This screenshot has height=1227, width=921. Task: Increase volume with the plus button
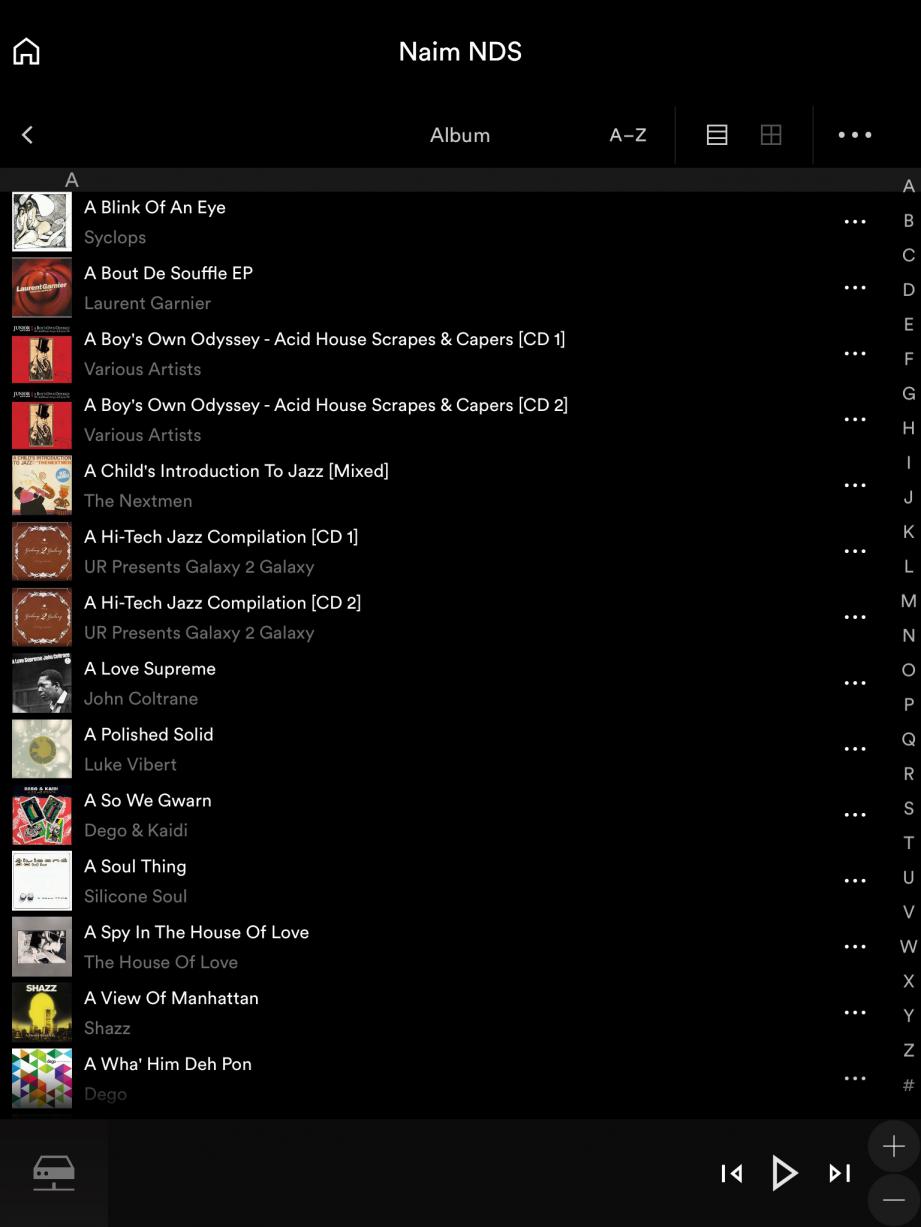click(x=894, y=1146)
